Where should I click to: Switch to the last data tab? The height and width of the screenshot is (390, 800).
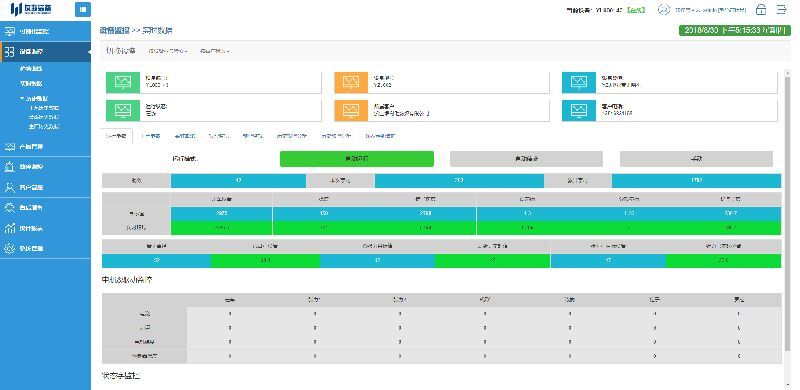[x=380, y=136]
